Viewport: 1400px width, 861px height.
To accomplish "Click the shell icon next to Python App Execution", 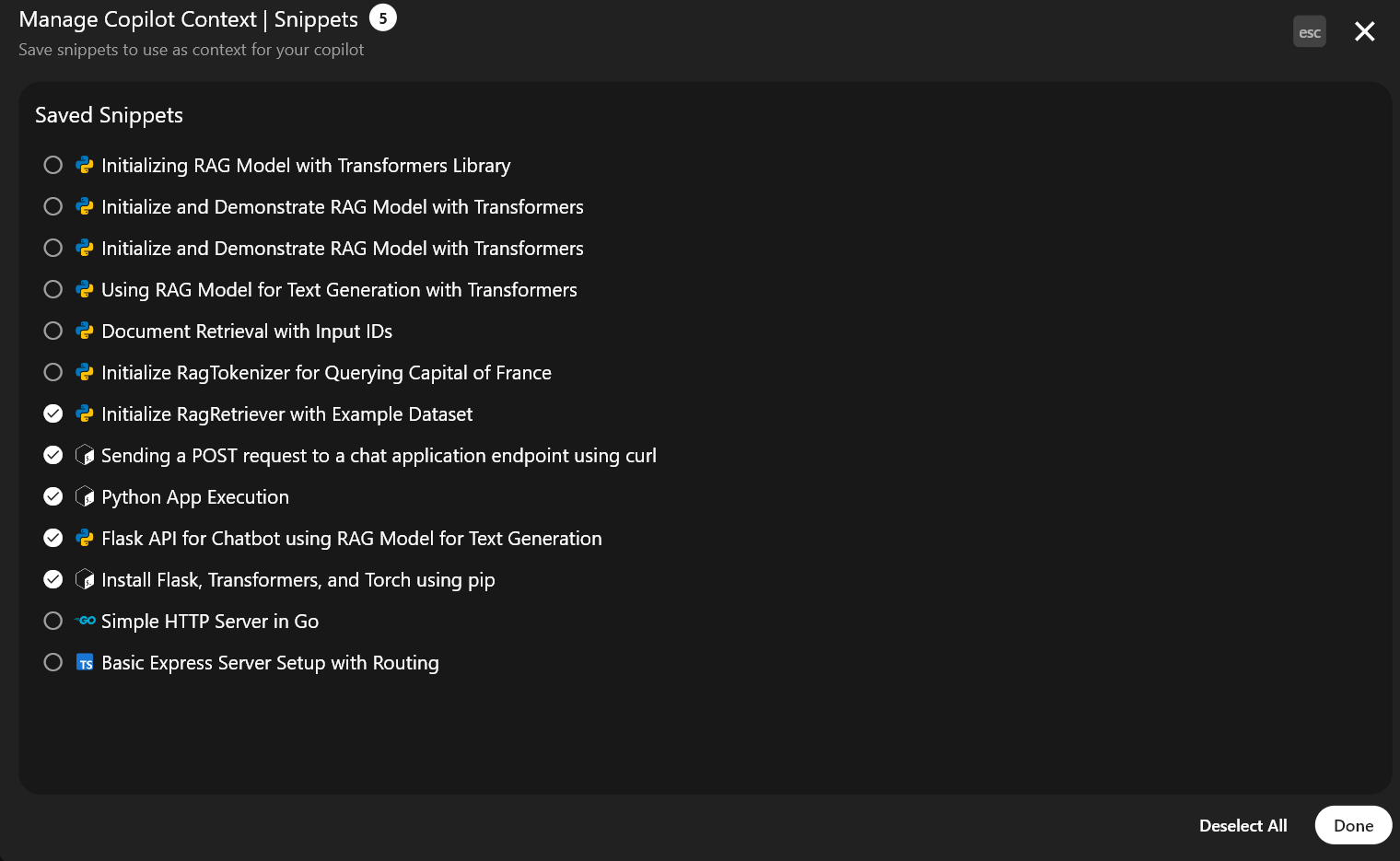I will pyautogui.click(x=85, y=496).
